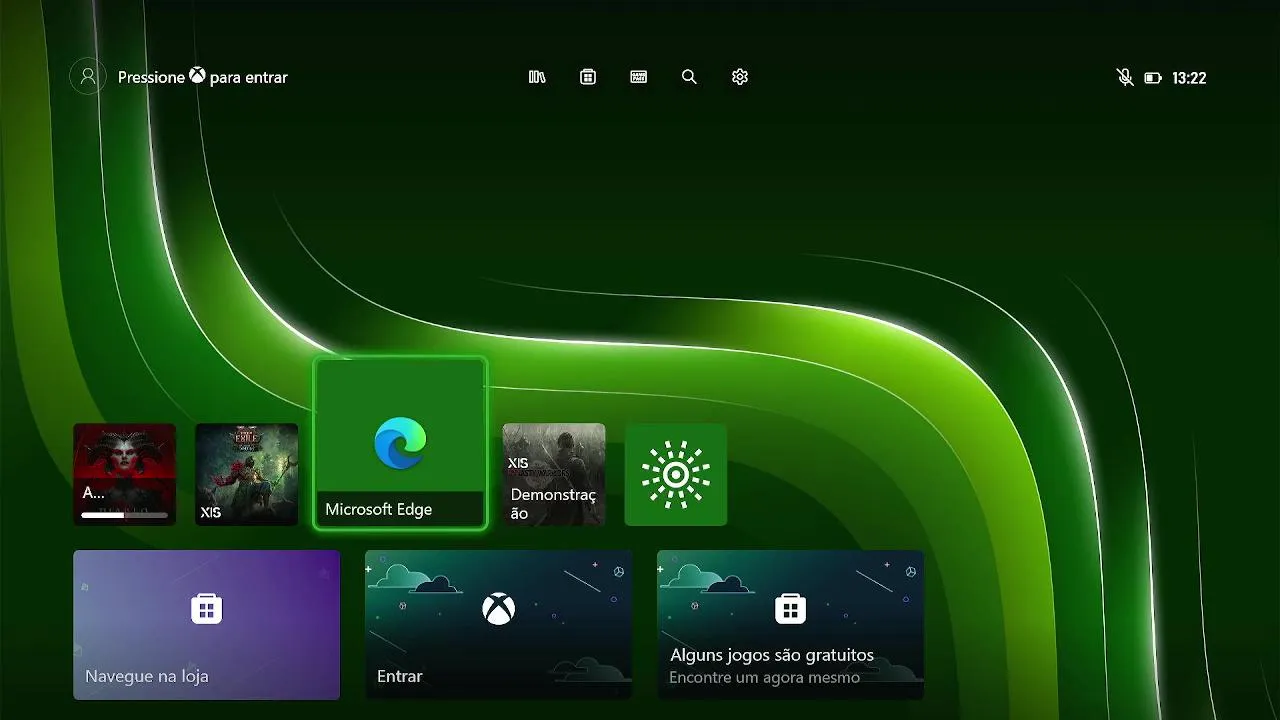This screenshot has width=1280, height=720.
Task: Click the Xbox logo on Entrar card
Action: pos(498,608)
